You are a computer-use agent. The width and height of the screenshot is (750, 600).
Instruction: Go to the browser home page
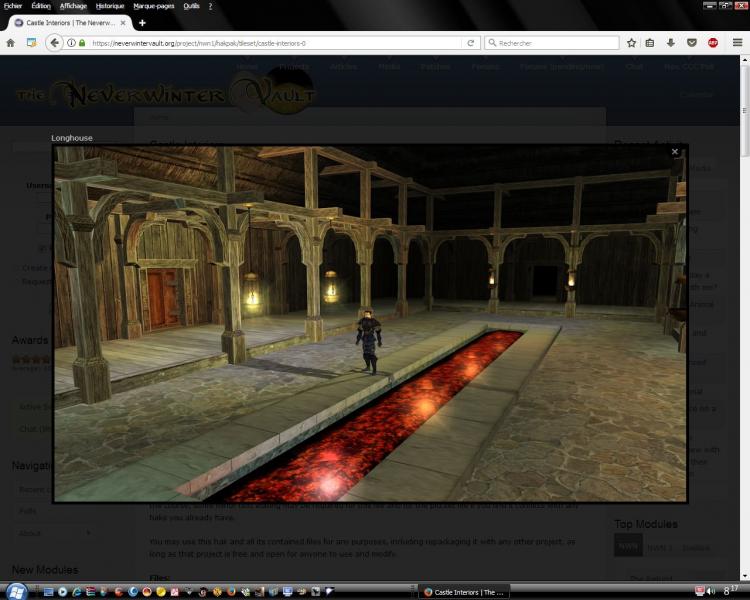[11, 43]
